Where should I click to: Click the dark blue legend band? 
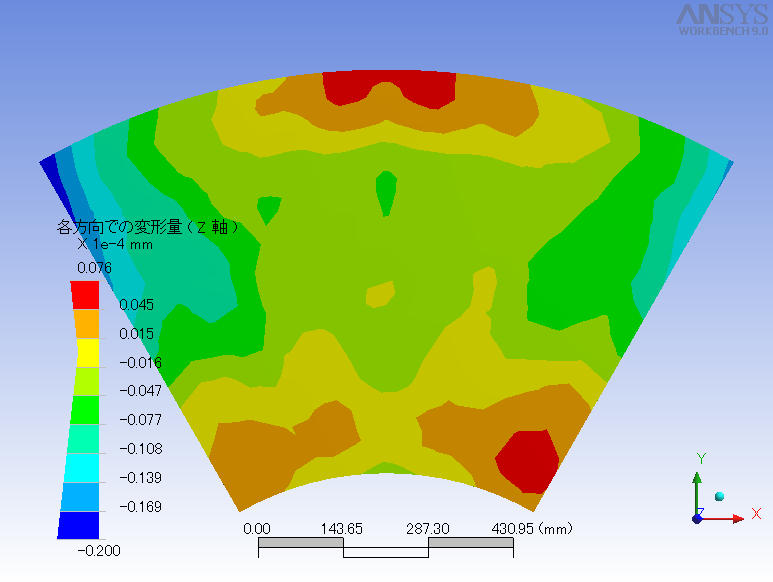(x=78, y=525)
